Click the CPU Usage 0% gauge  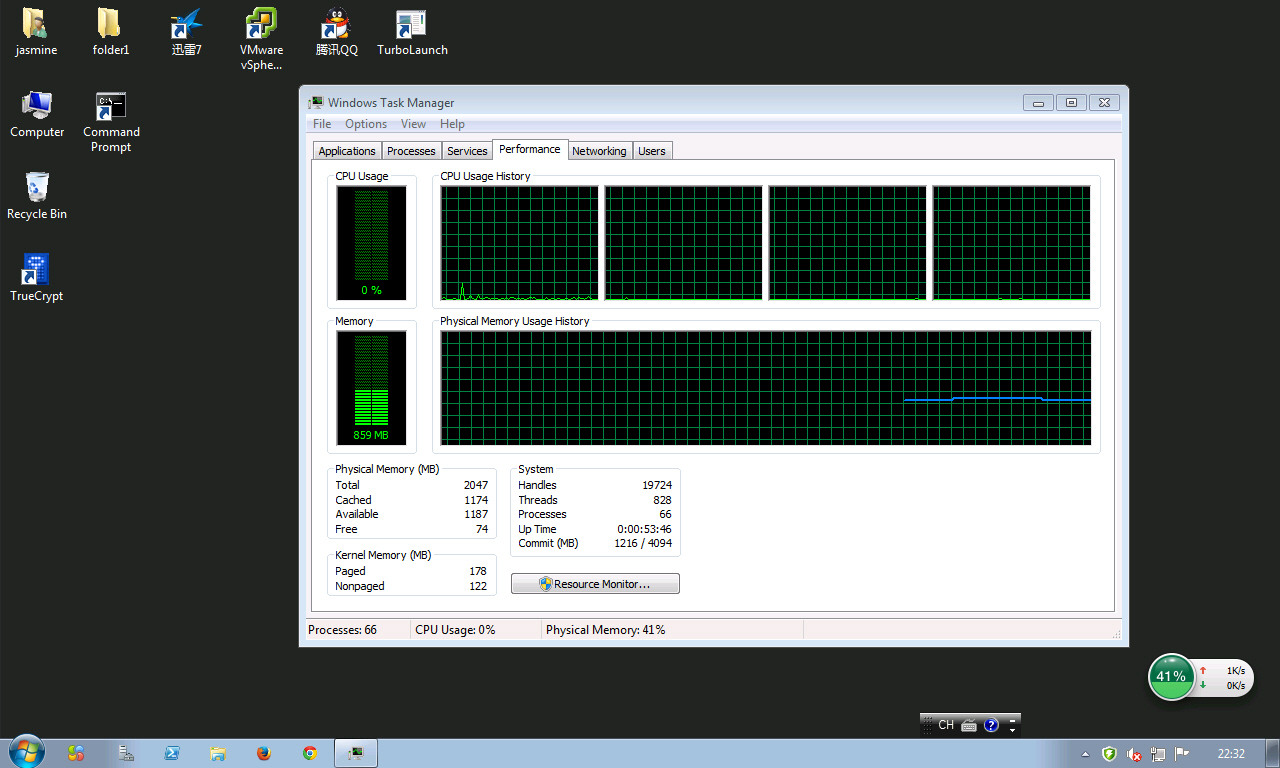click(x=371, y=243)
